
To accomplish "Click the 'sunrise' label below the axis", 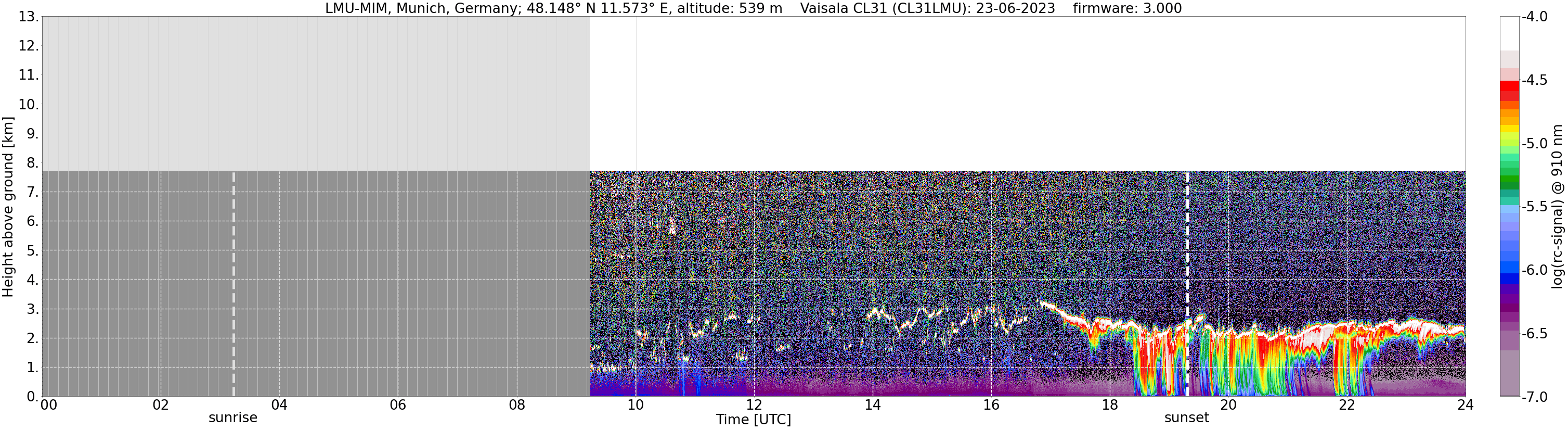I will pos(233,418).
